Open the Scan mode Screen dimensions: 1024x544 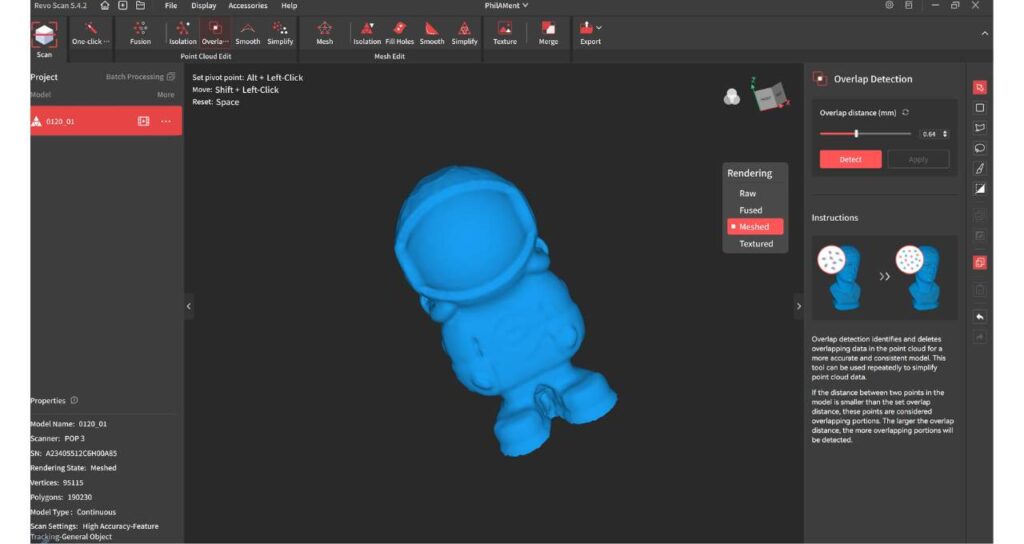pos(44,39)
